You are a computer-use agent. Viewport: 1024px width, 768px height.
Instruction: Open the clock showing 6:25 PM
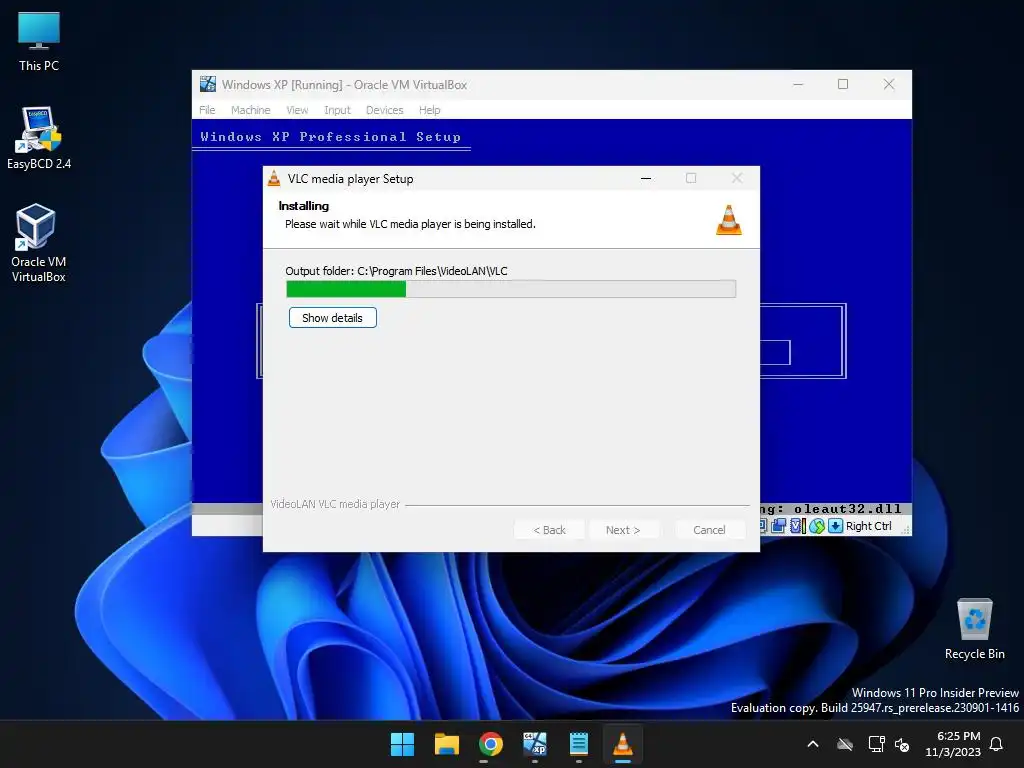coord(953,744)
